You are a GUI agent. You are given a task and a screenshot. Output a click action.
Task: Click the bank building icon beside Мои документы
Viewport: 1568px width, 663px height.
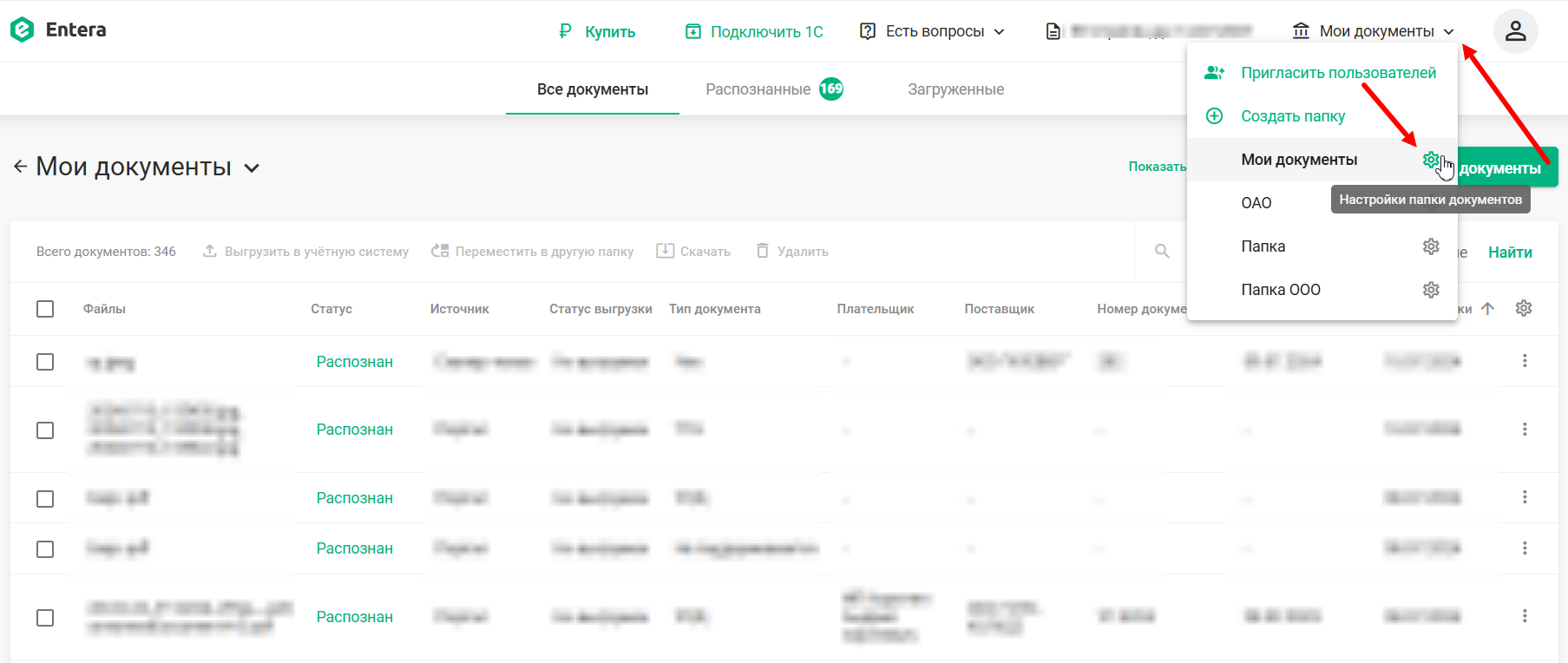[x=1301, y=31]
